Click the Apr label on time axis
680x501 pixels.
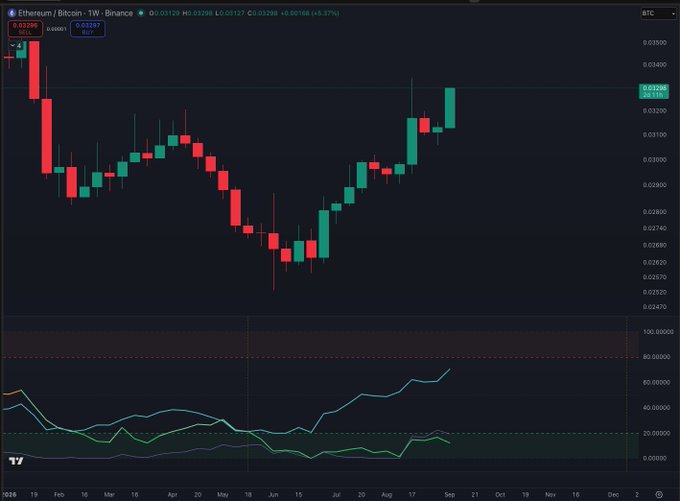pos(173,494)
